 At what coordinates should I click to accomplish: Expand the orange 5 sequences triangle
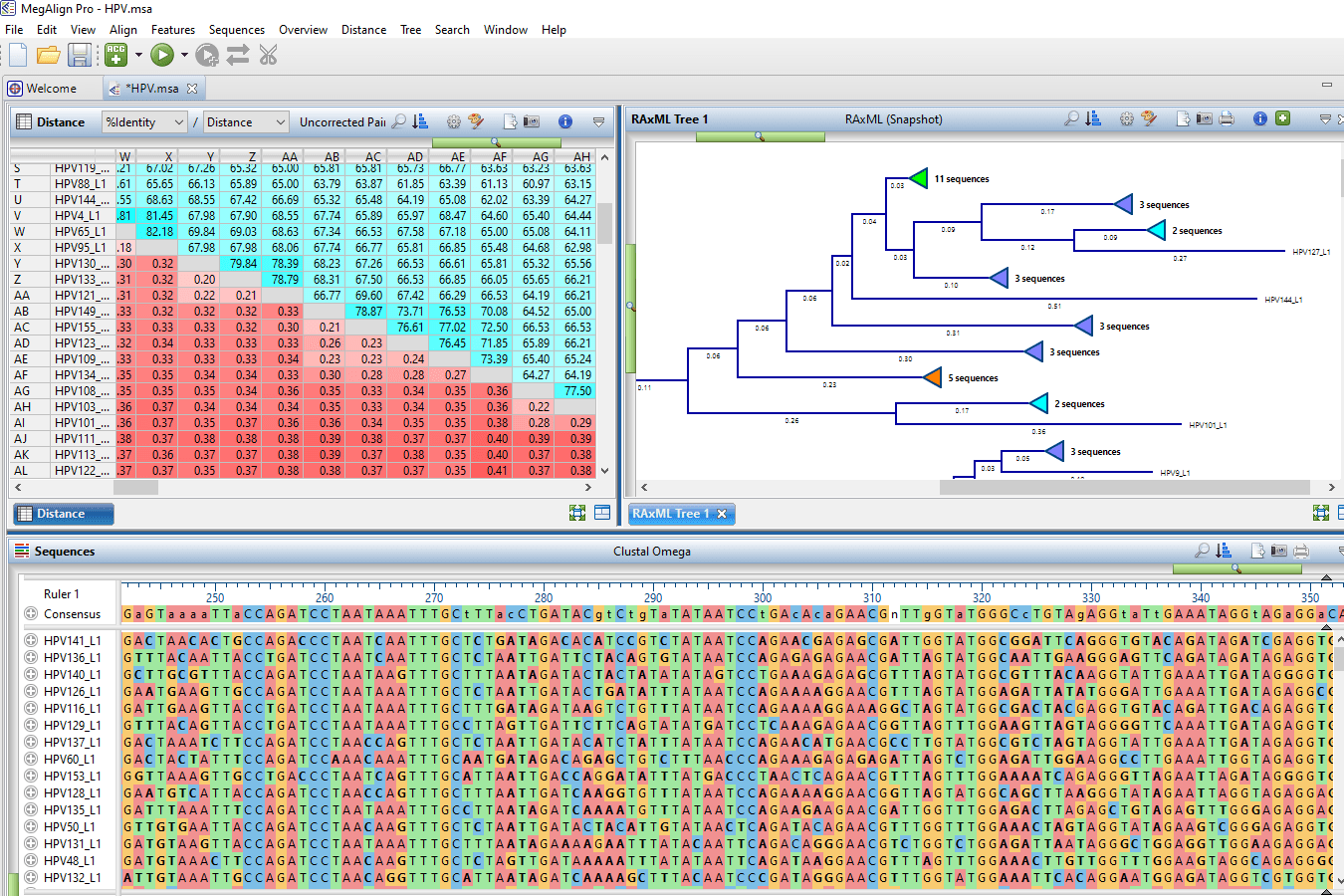point(932,377)
